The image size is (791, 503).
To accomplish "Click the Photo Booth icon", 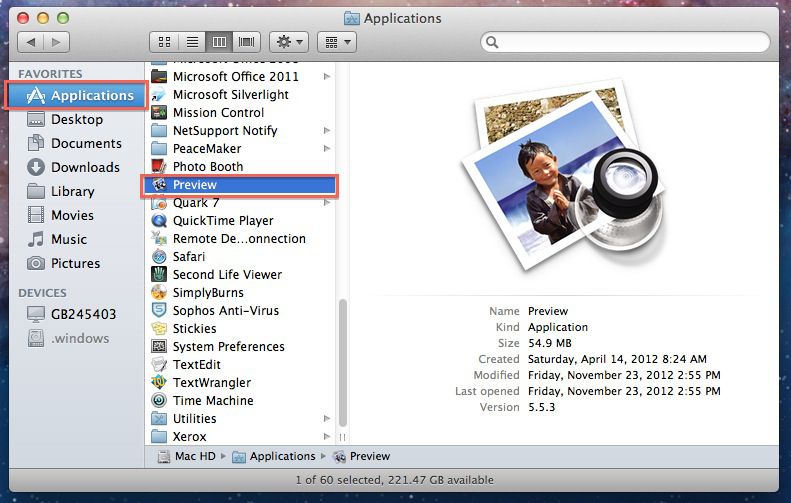I will (159, 166).
